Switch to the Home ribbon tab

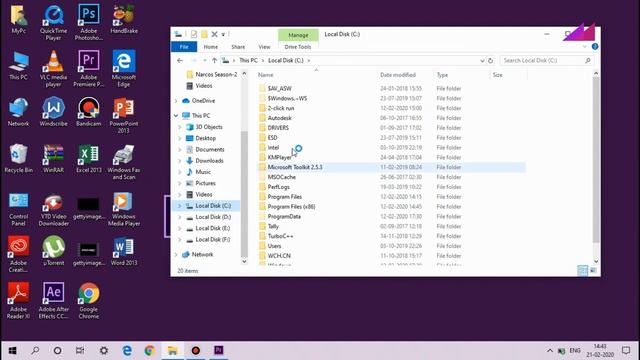(x=211, y=47)
